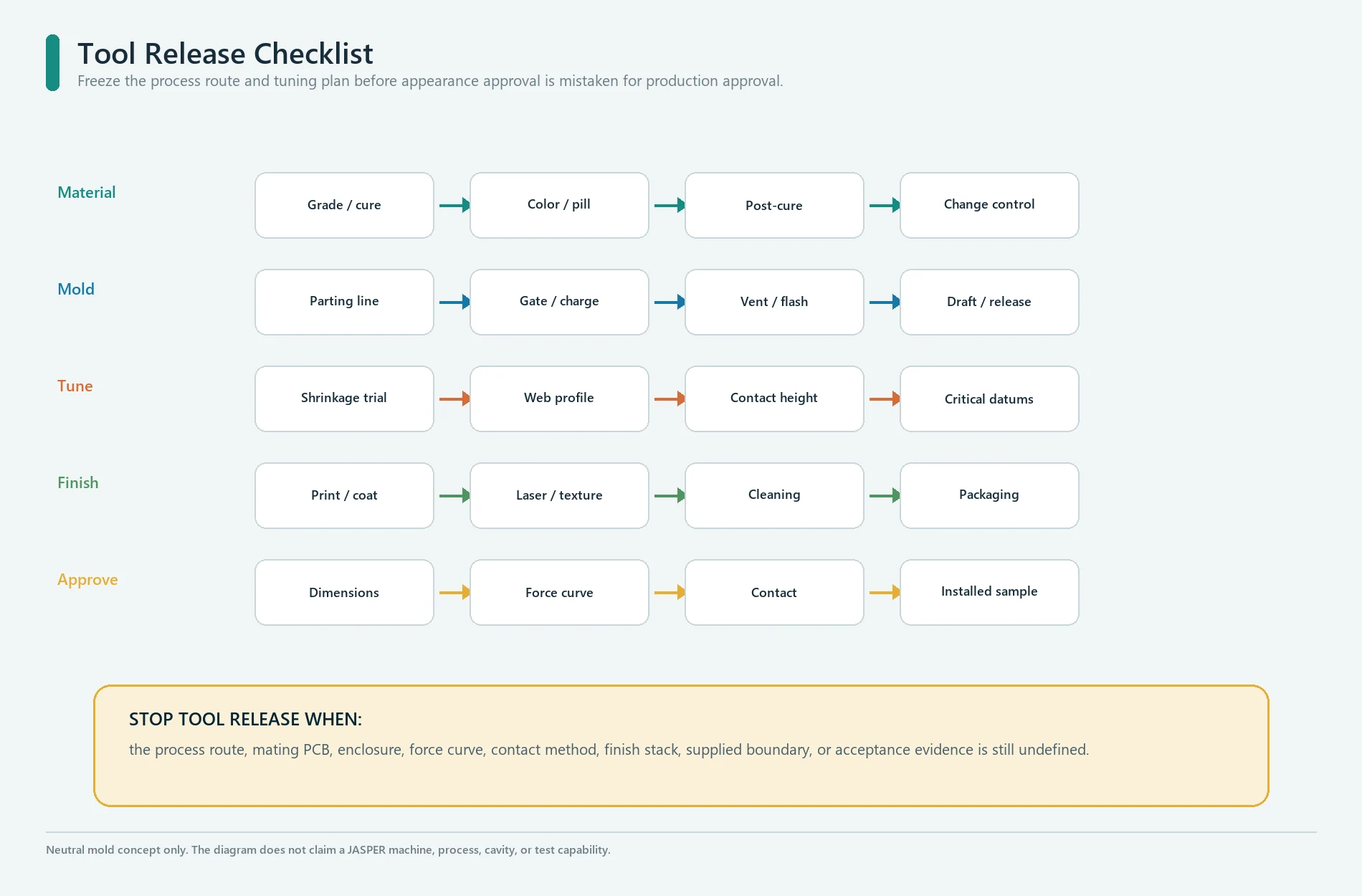Click the Tool Release Checklist heading
The height and width of the screenshot is (896, 1362).
[x=225, y=54]
